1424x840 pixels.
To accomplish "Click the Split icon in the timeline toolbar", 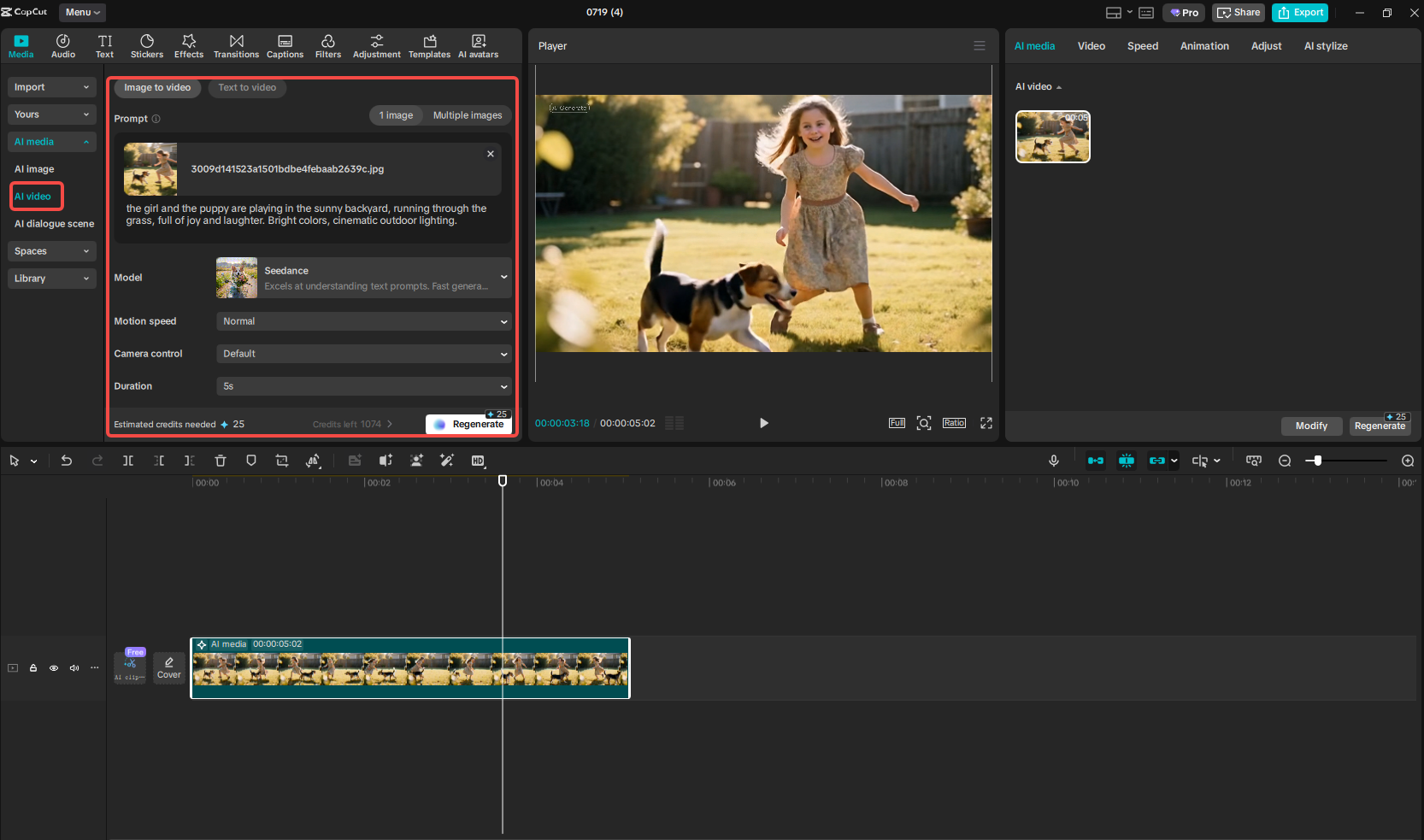I will point(128,461).
